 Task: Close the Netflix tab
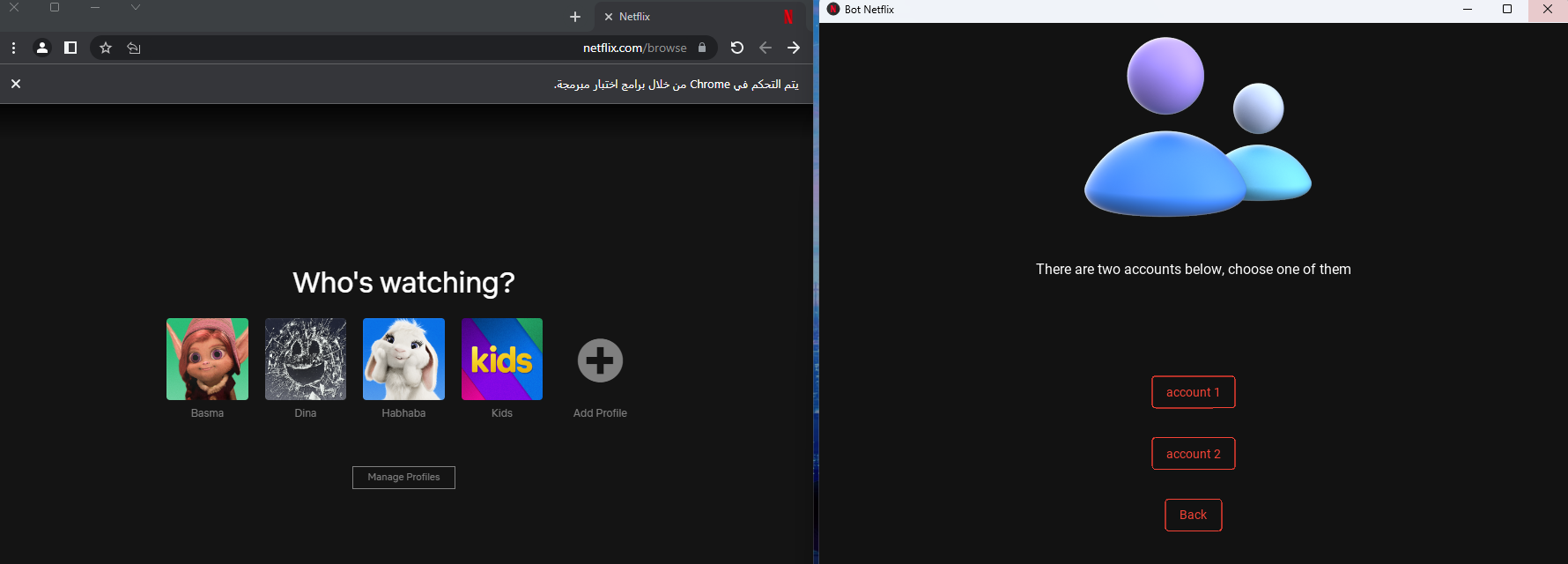click(609, 17)
